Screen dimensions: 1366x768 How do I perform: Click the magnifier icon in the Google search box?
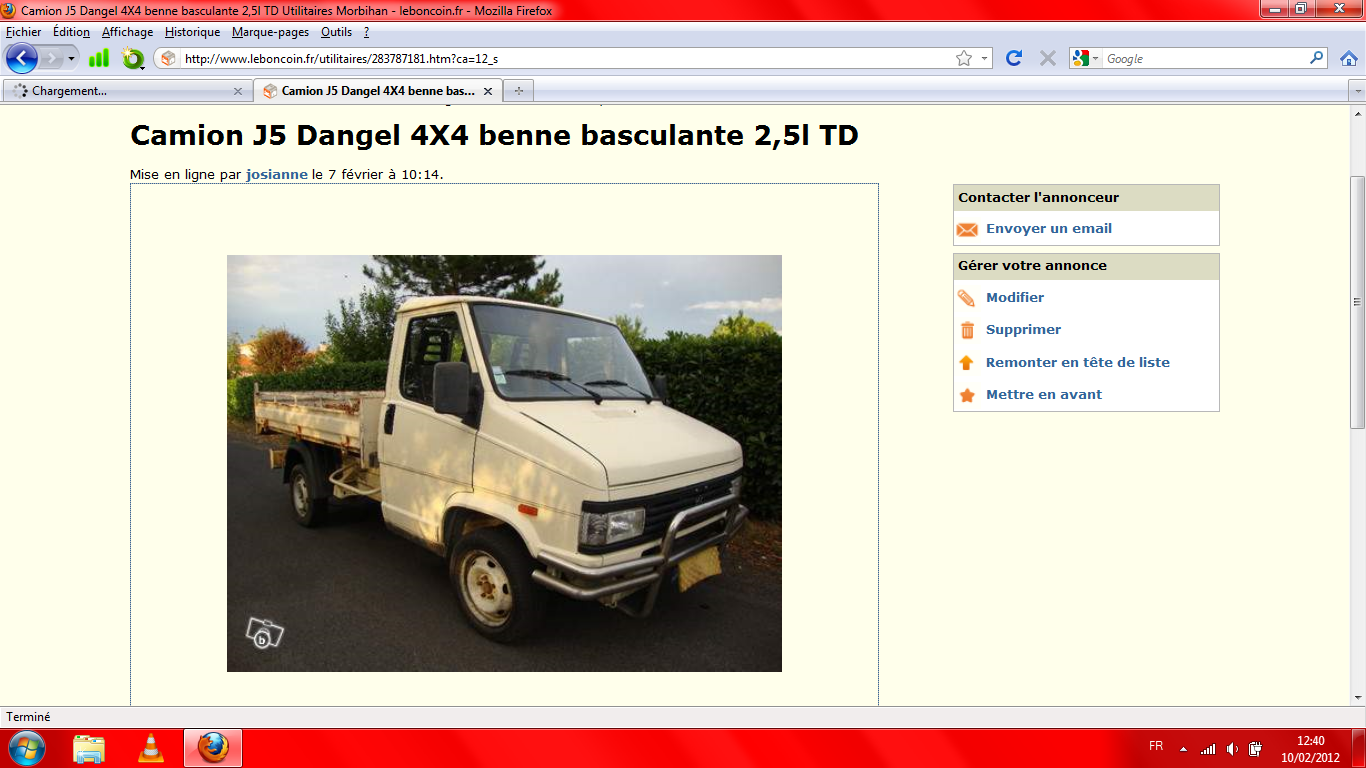(x=1317, y=58)
